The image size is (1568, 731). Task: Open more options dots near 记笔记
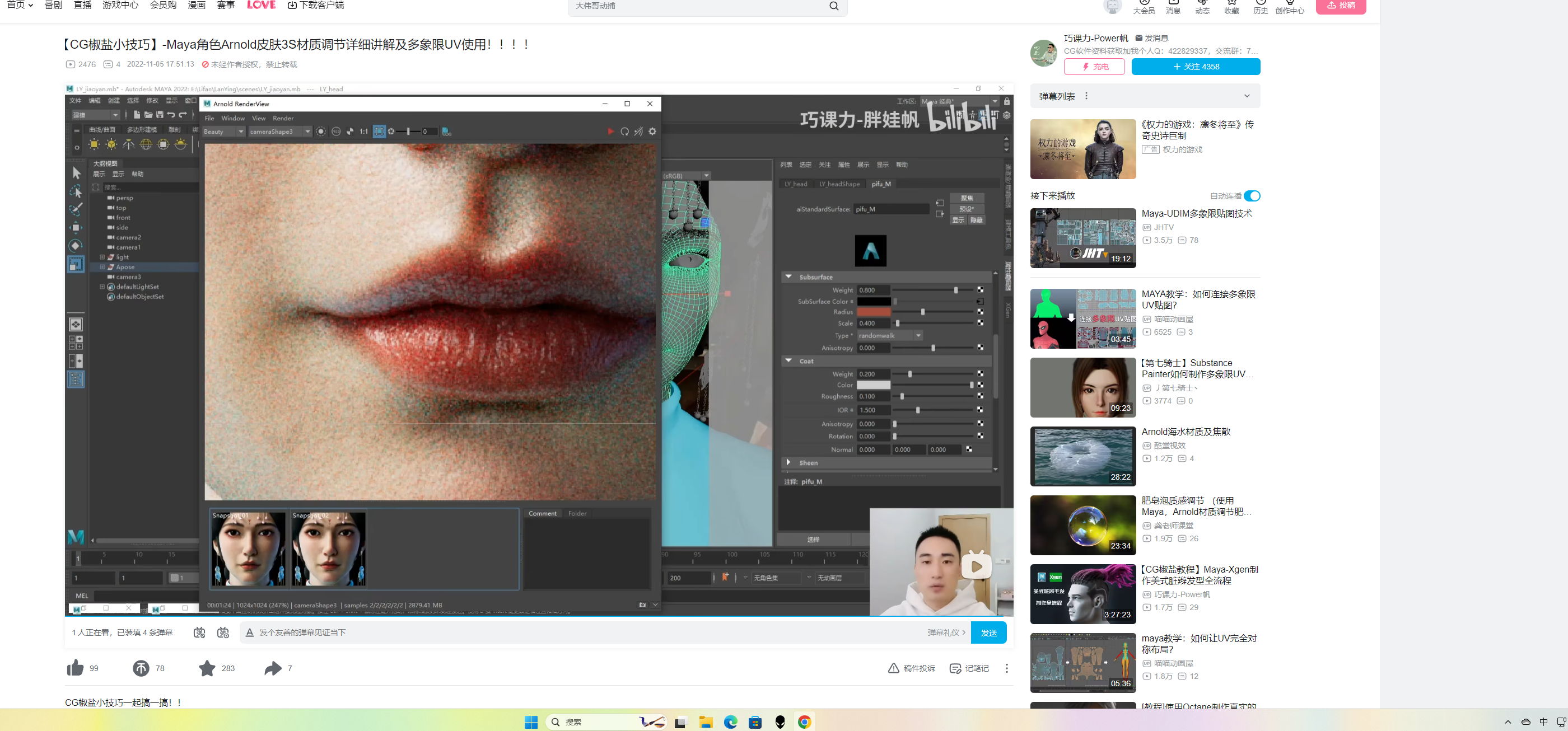(1006, 668)
